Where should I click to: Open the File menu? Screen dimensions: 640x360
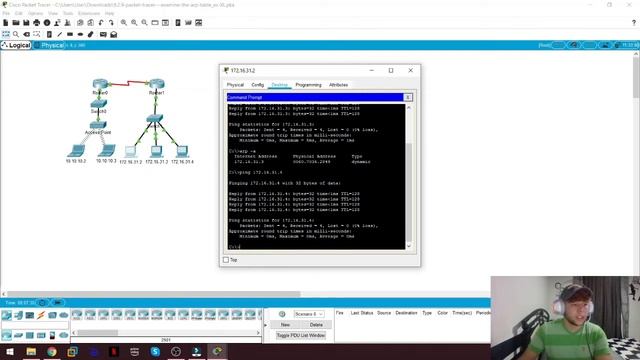[6, 13]
